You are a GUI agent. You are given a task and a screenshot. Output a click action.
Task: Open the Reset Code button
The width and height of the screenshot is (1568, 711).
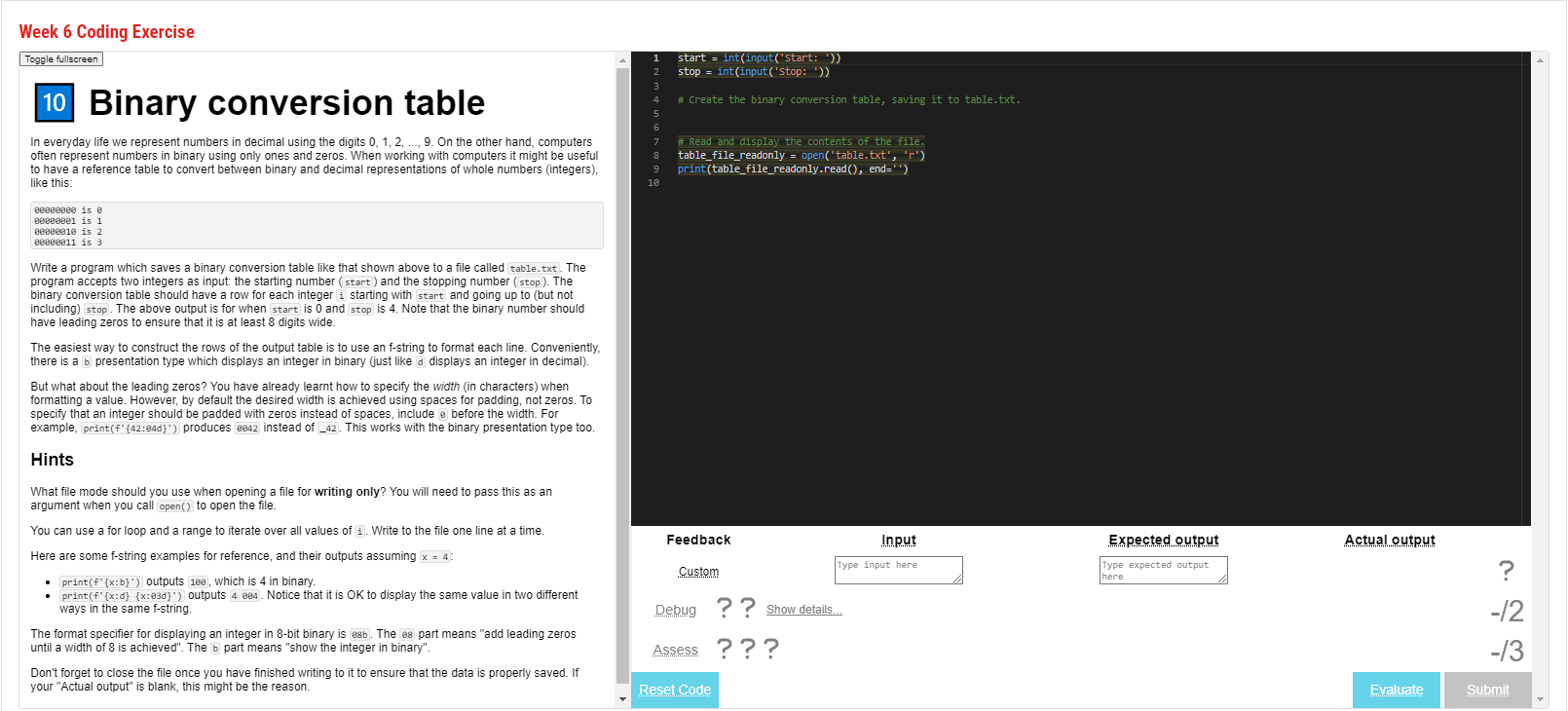675,690
